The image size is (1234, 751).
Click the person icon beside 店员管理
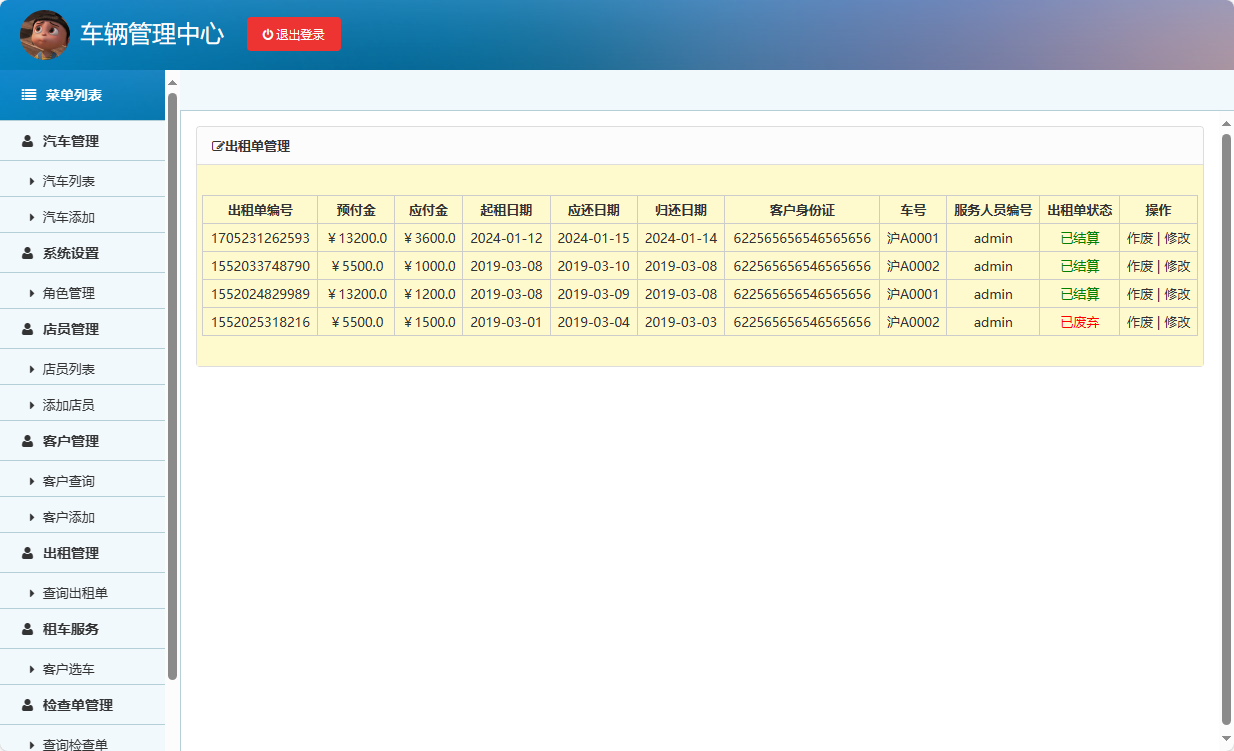point(28,329)
